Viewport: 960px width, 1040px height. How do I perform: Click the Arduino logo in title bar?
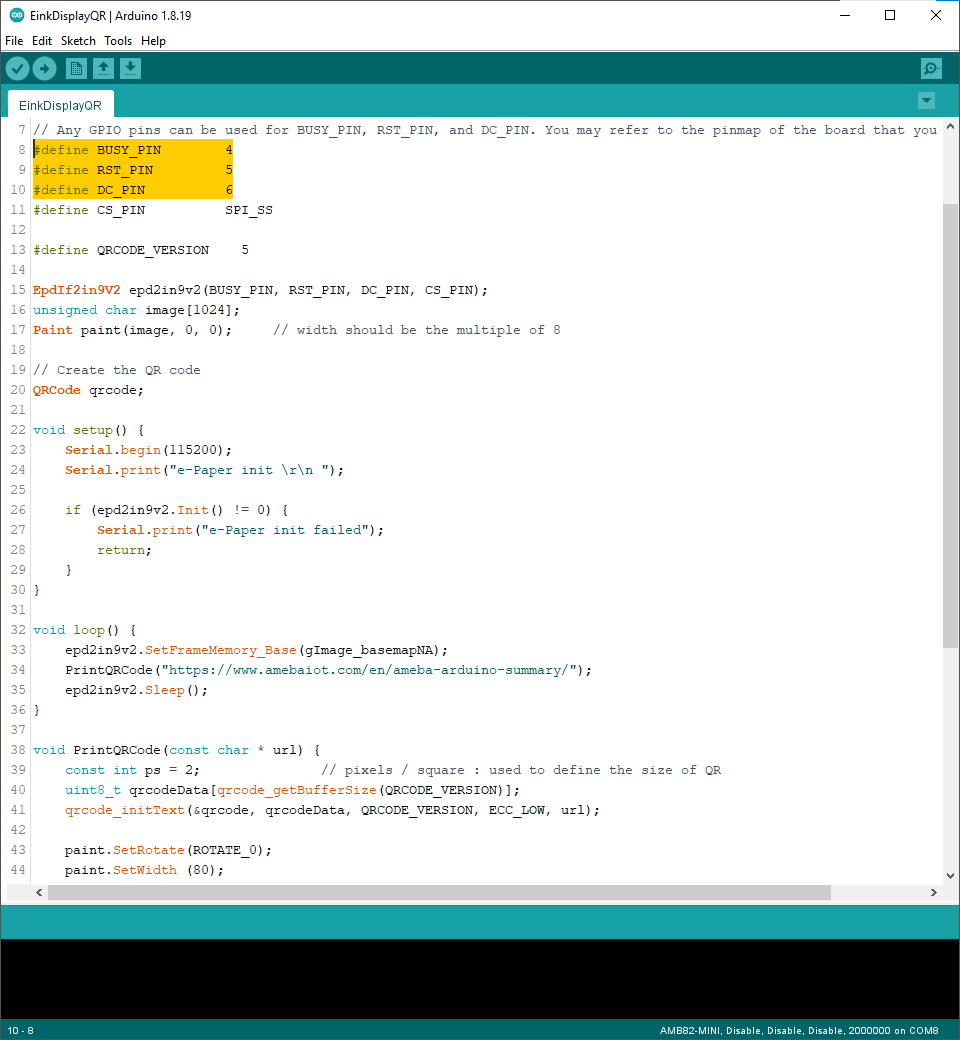pos(16,15)
